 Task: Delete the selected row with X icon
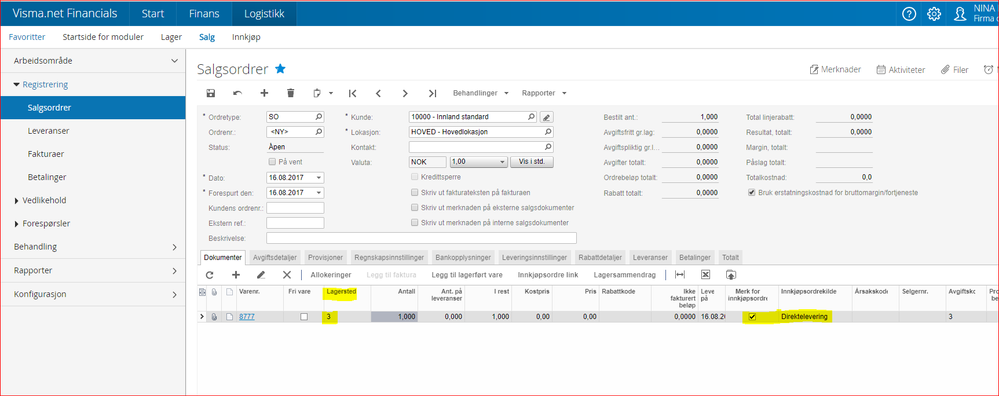coord(287,275)
